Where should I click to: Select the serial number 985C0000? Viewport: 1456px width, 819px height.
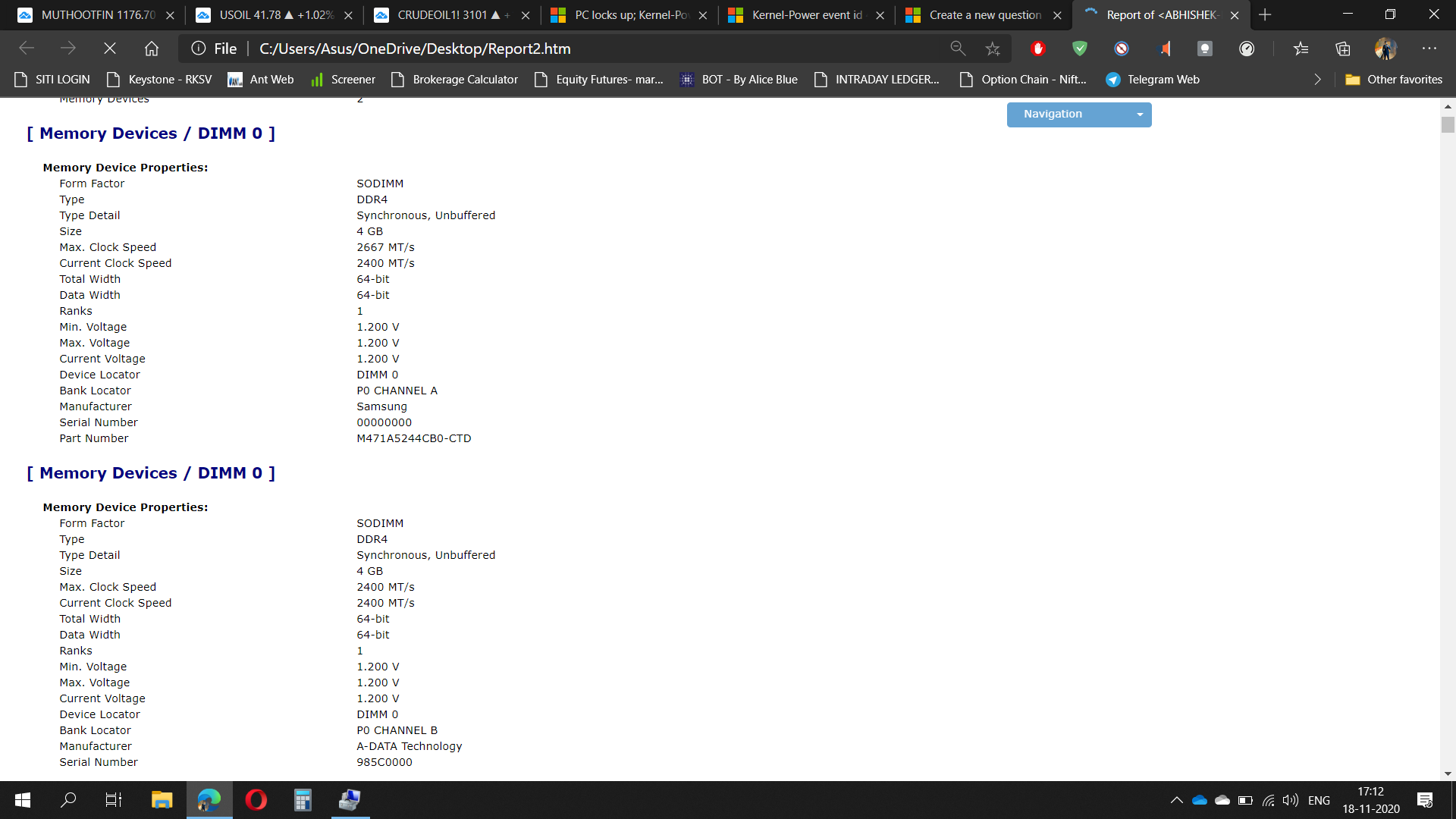click(384, 762)
